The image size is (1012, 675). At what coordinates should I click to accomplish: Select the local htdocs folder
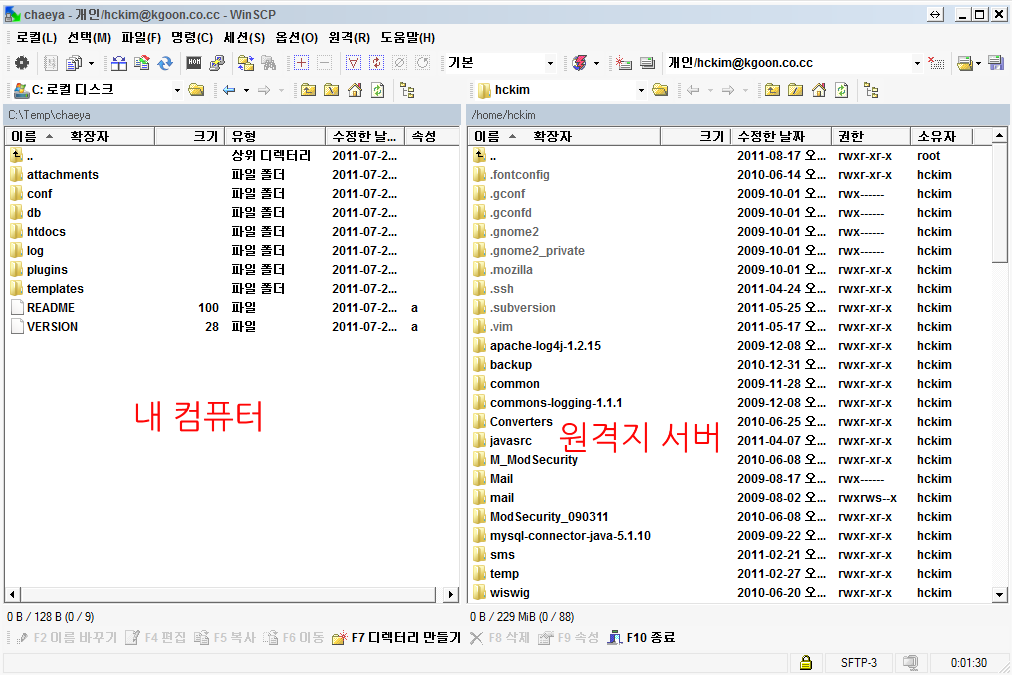[x=46, y=232]
